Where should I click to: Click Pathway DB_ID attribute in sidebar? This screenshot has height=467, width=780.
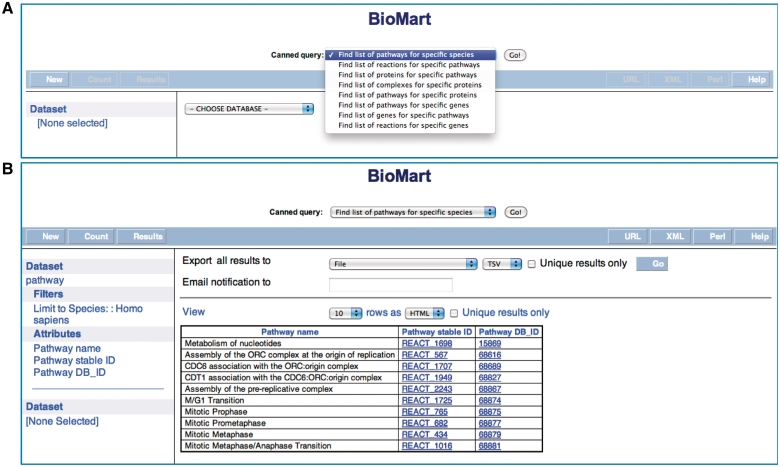point(69,373)
